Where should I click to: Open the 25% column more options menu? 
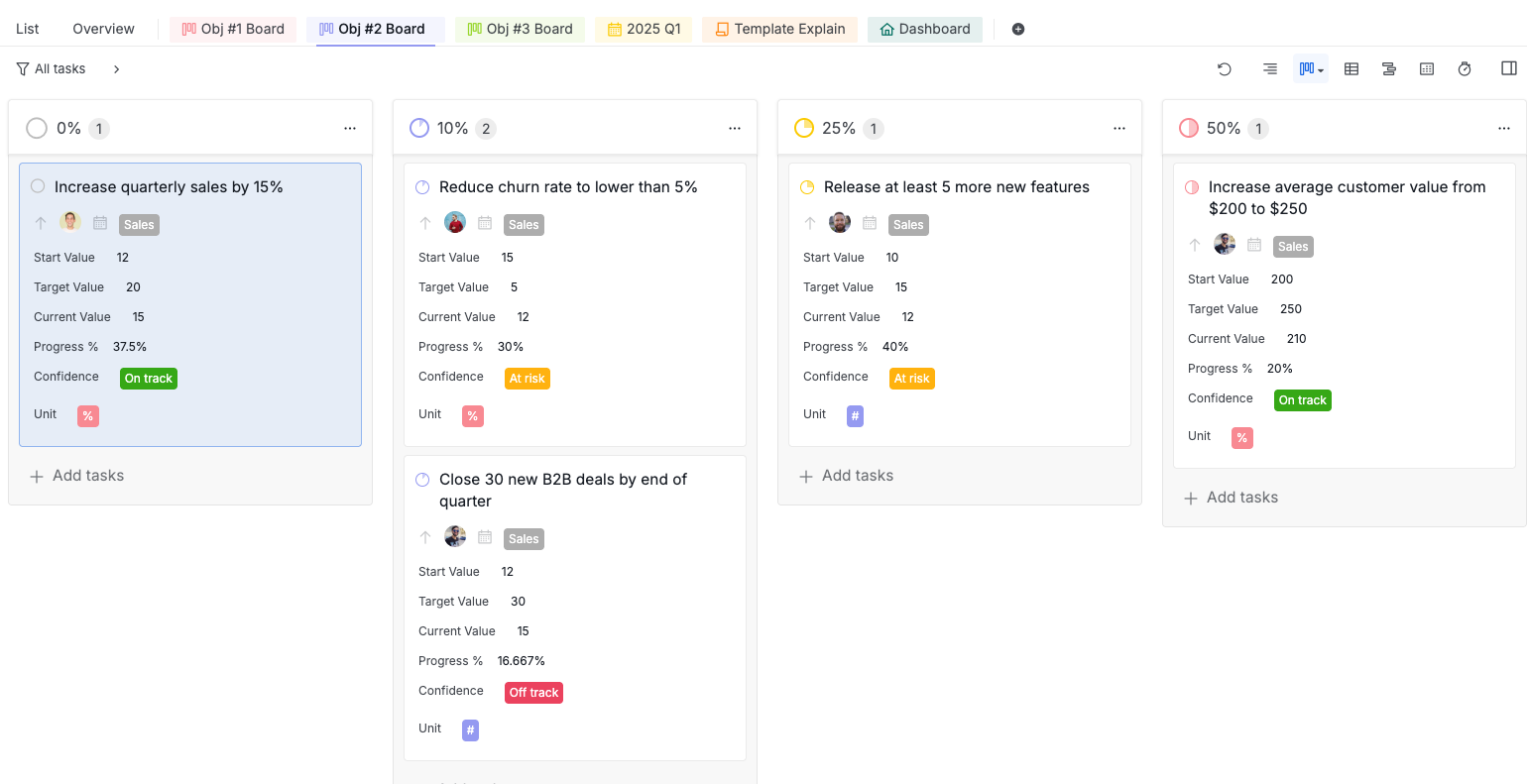click(1119, 128)
